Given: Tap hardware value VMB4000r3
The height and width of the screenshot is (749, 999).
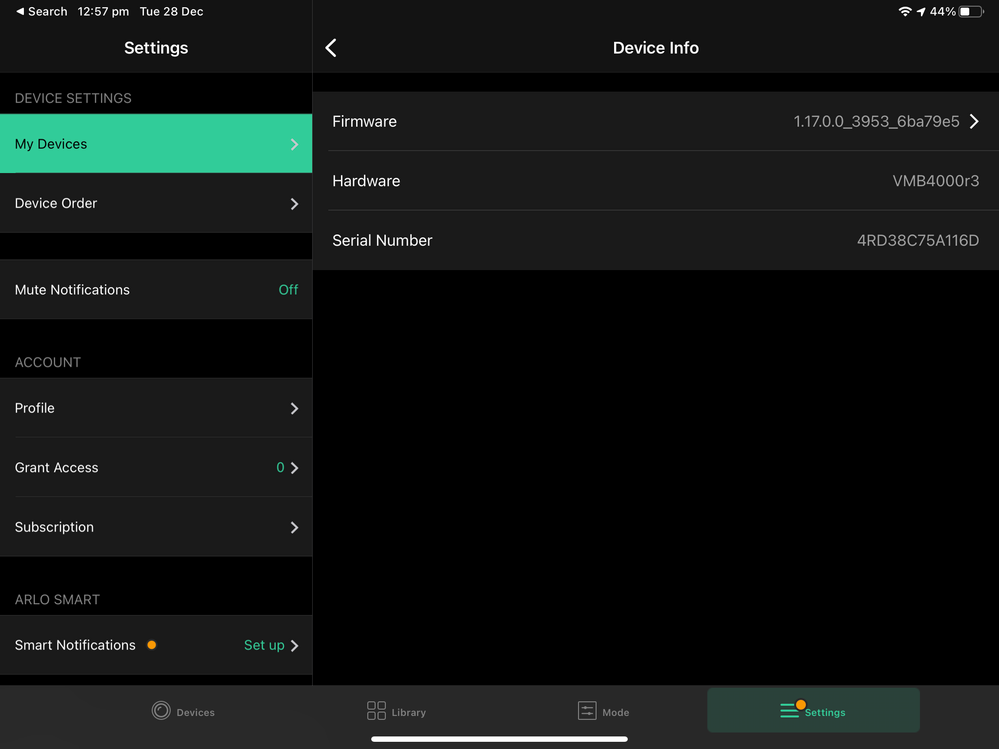Looking at the screenshot, I should click(x=936, y=181).
